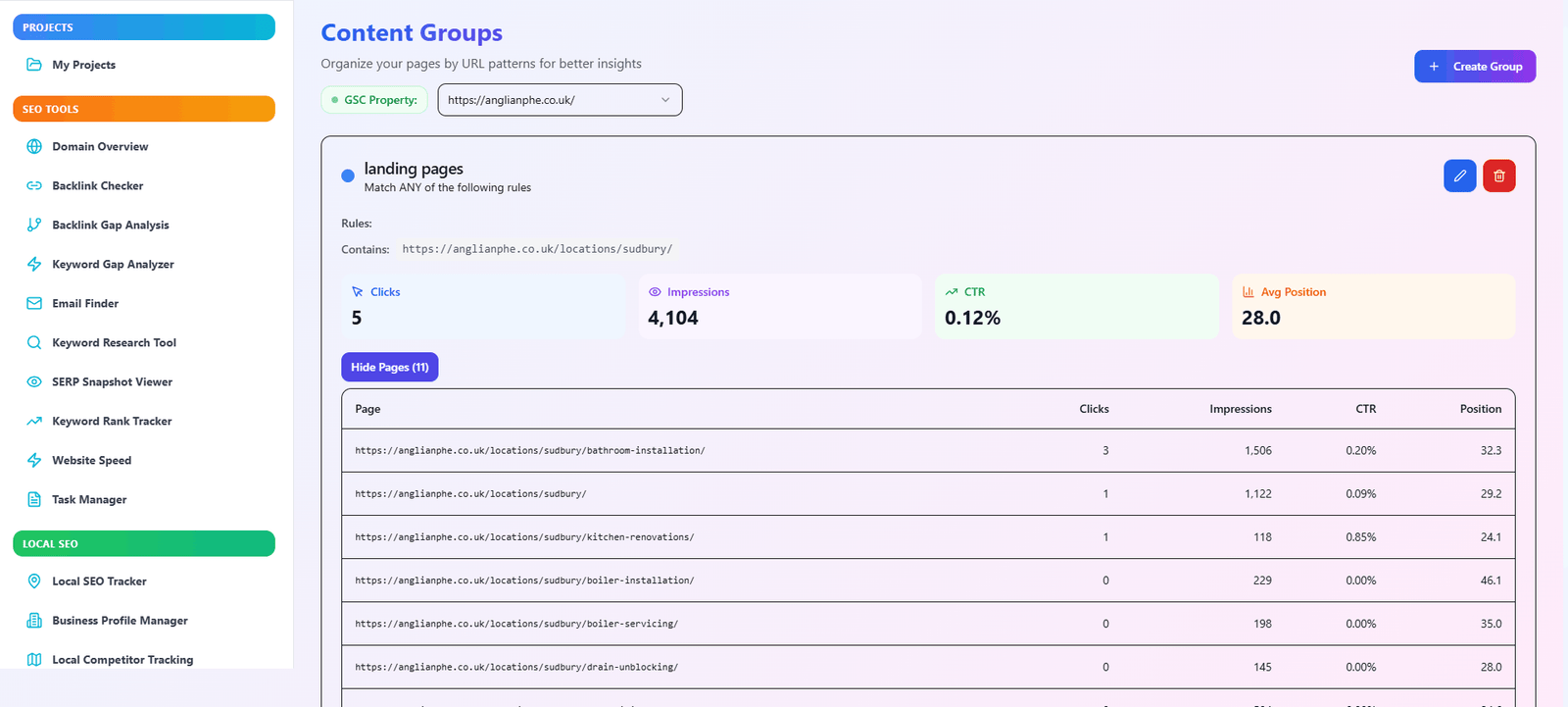The height and width of the screenshot is (707, 1568).
Task: Click the bathroom-installation page URL
Action: [x=529, y=451]
